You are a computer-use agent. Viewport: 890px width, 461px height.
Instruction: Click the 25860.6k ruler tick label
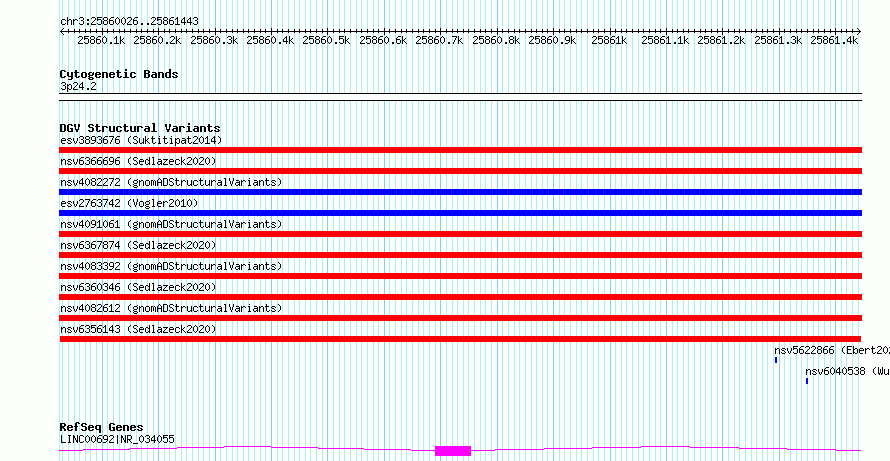(383, 40)
